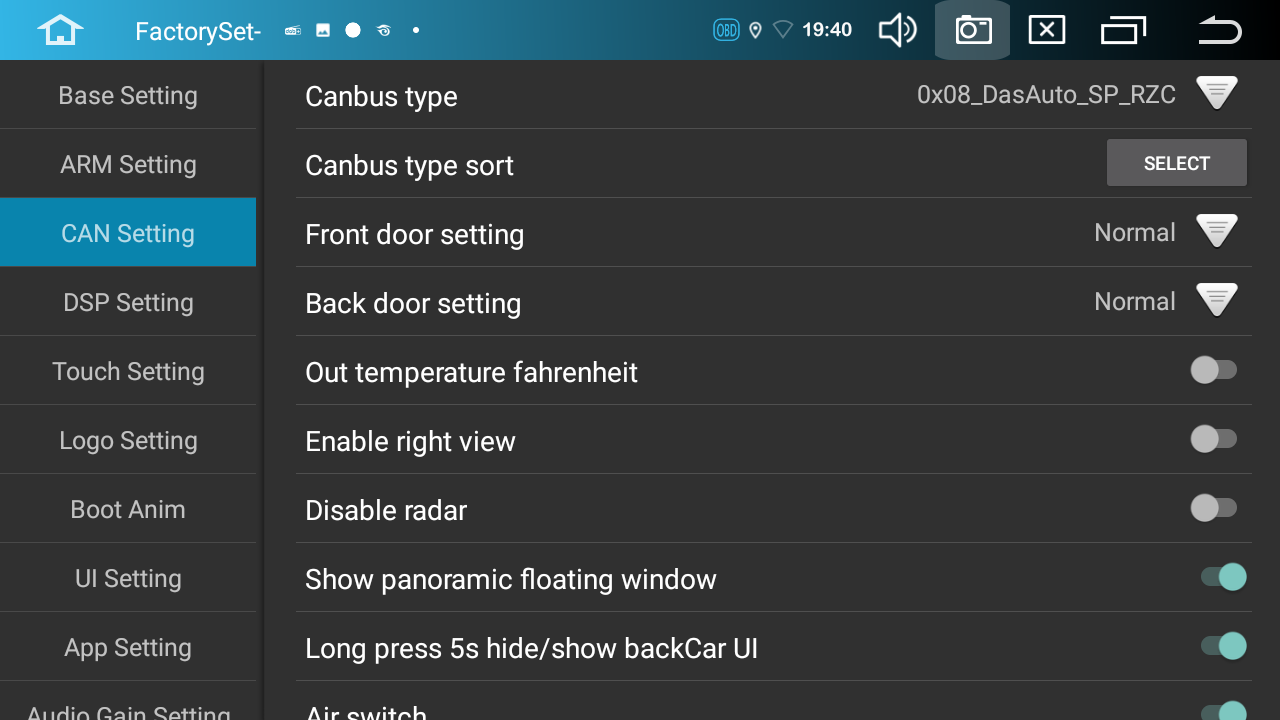Open Logo Setting in sidebar
This screenshot has height=720, width=1280.
click(128, 440)
